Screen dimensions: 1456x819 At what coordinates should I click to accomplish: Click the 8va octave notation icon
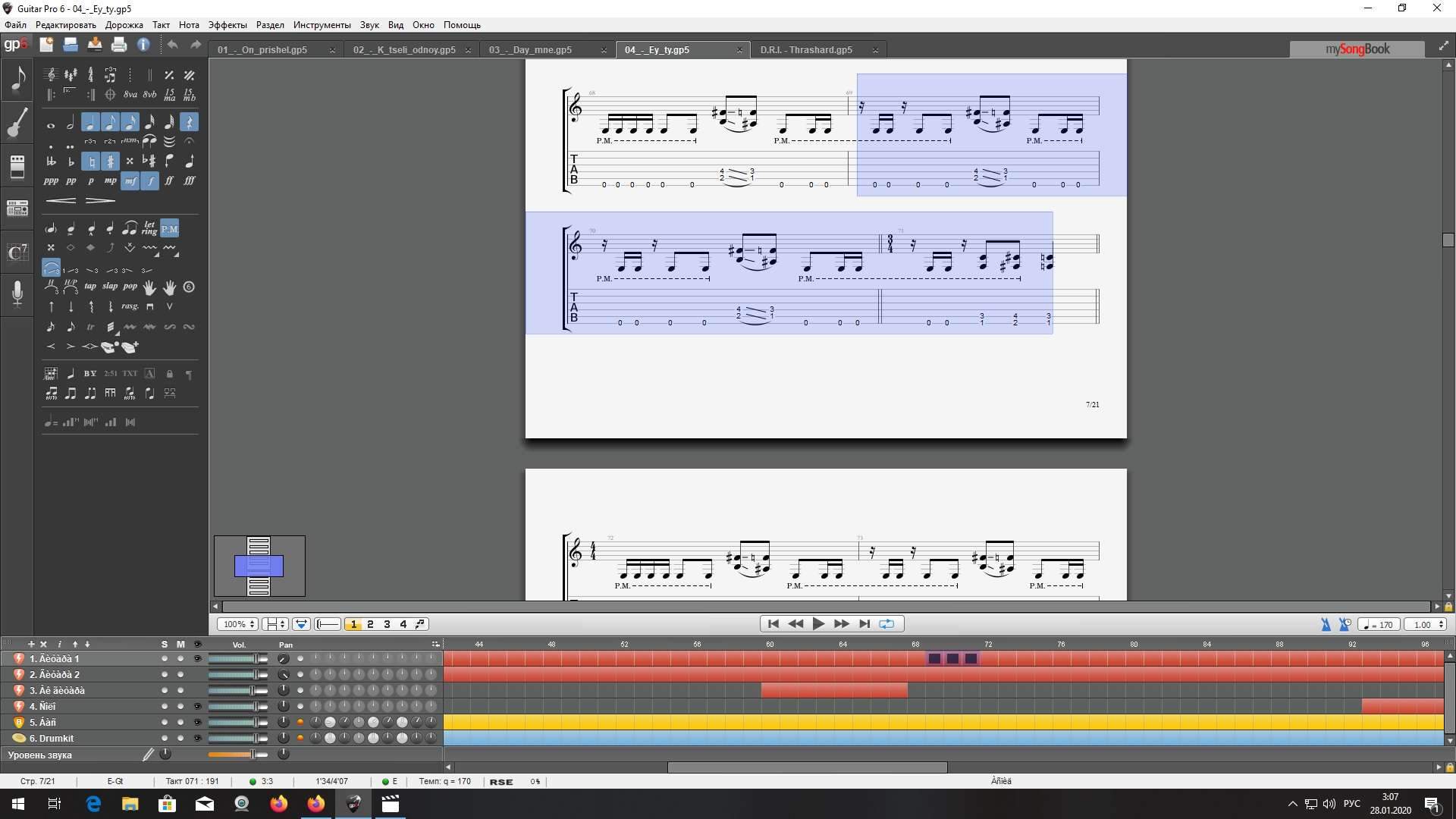click(x=130, y=96)
